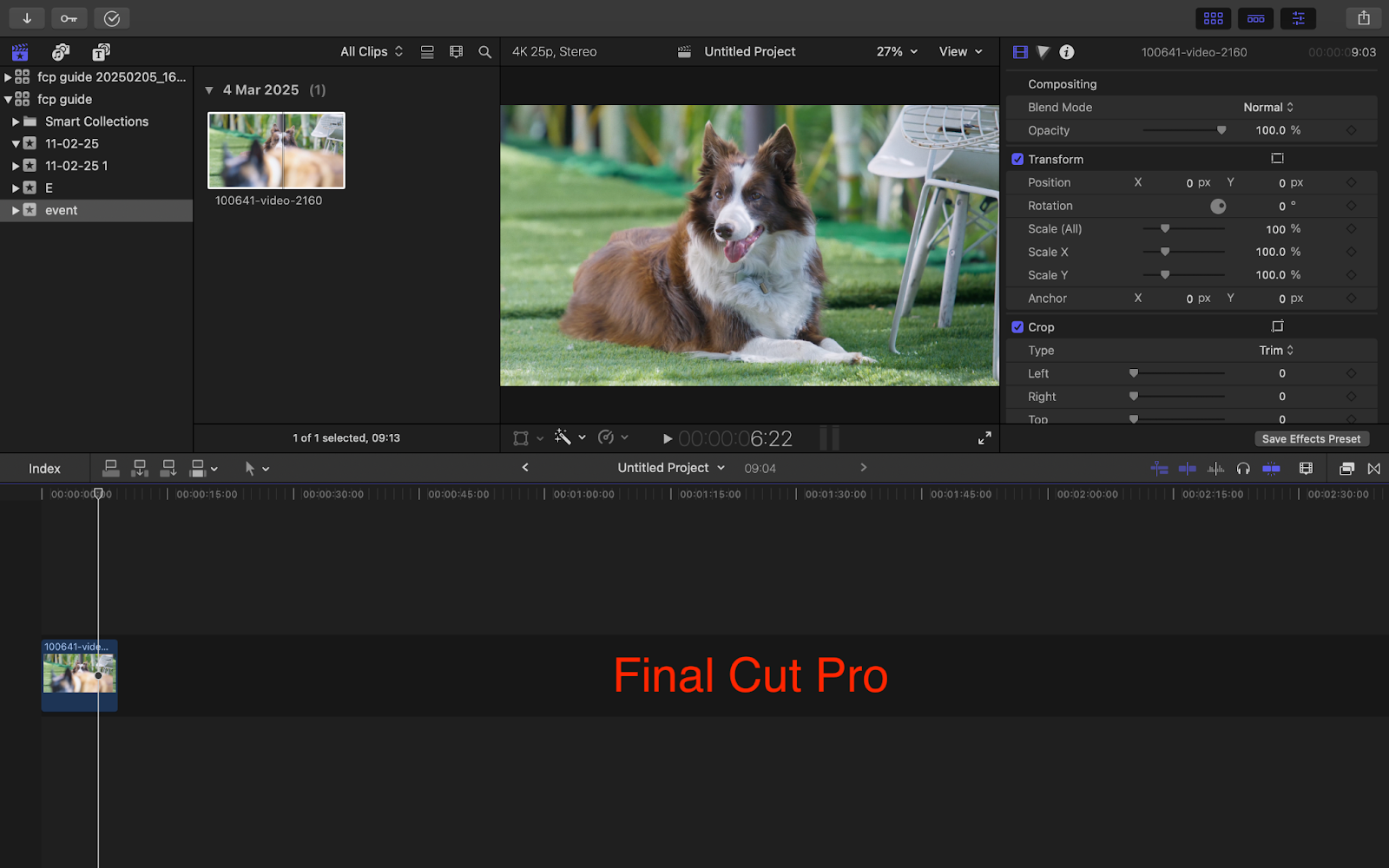Image resolution: width=1389 pixels, height=868 pixels.
Task: Open the enhancements magic wand menu
Action: [570, 437]
